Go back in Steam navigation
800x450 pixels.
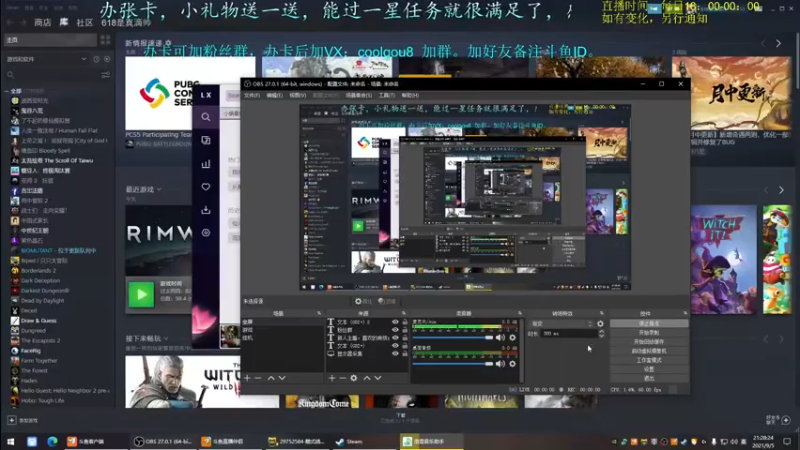10,22
